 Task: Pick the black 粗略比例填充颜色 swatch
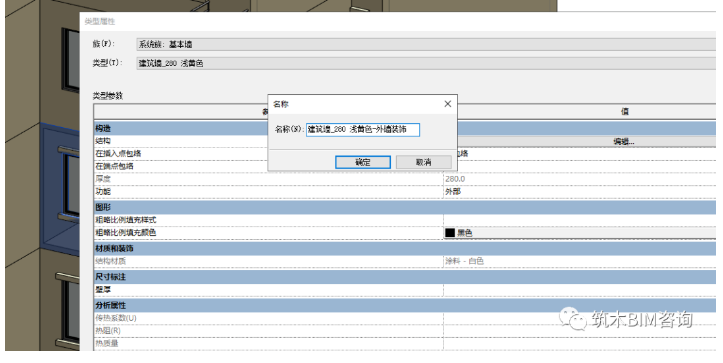point(450,233)
